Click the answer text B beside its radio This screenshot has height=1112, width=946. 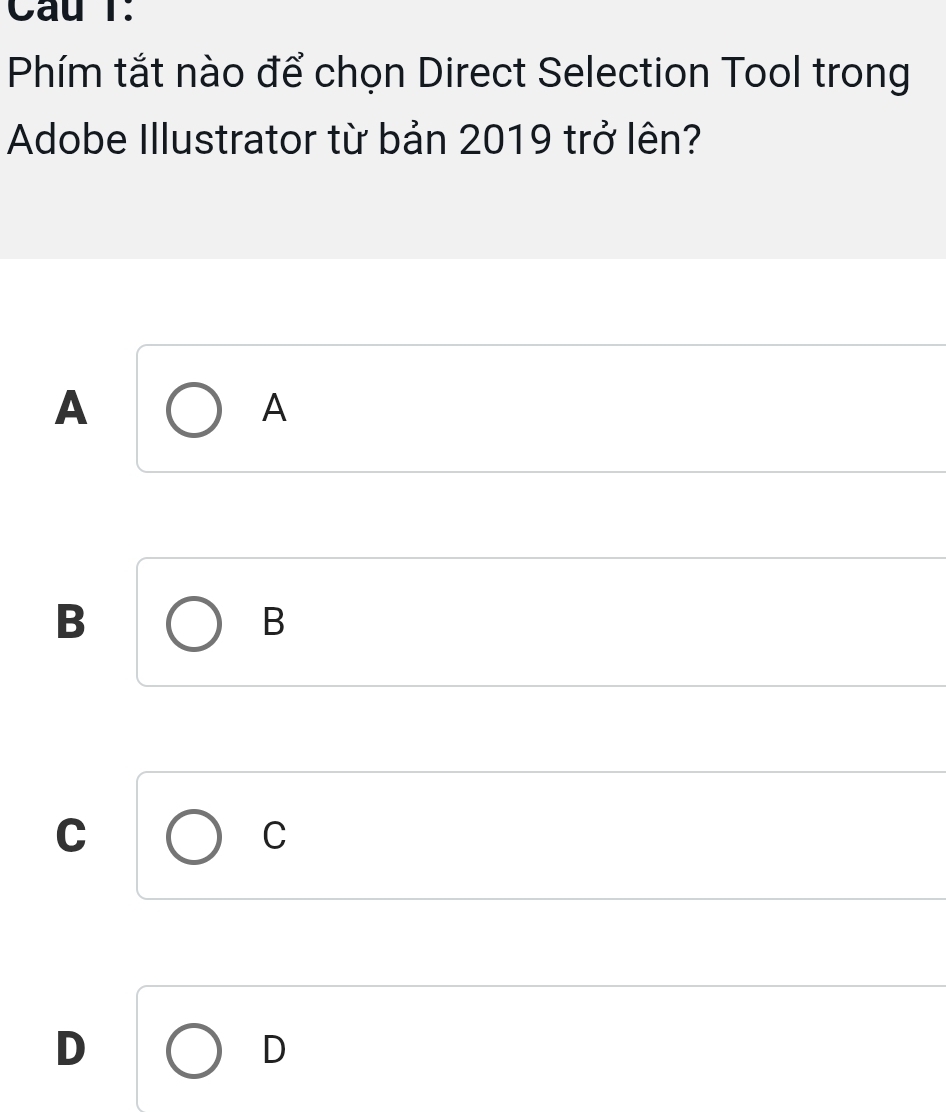click(x=274, y=623)
